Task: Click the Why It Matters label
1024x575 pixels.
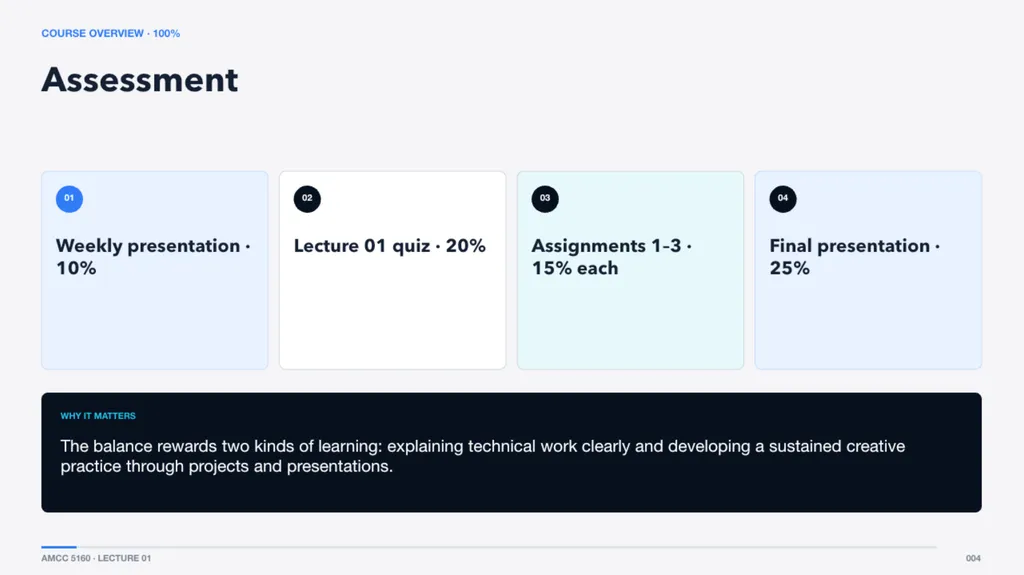Action: pos(98,416)
